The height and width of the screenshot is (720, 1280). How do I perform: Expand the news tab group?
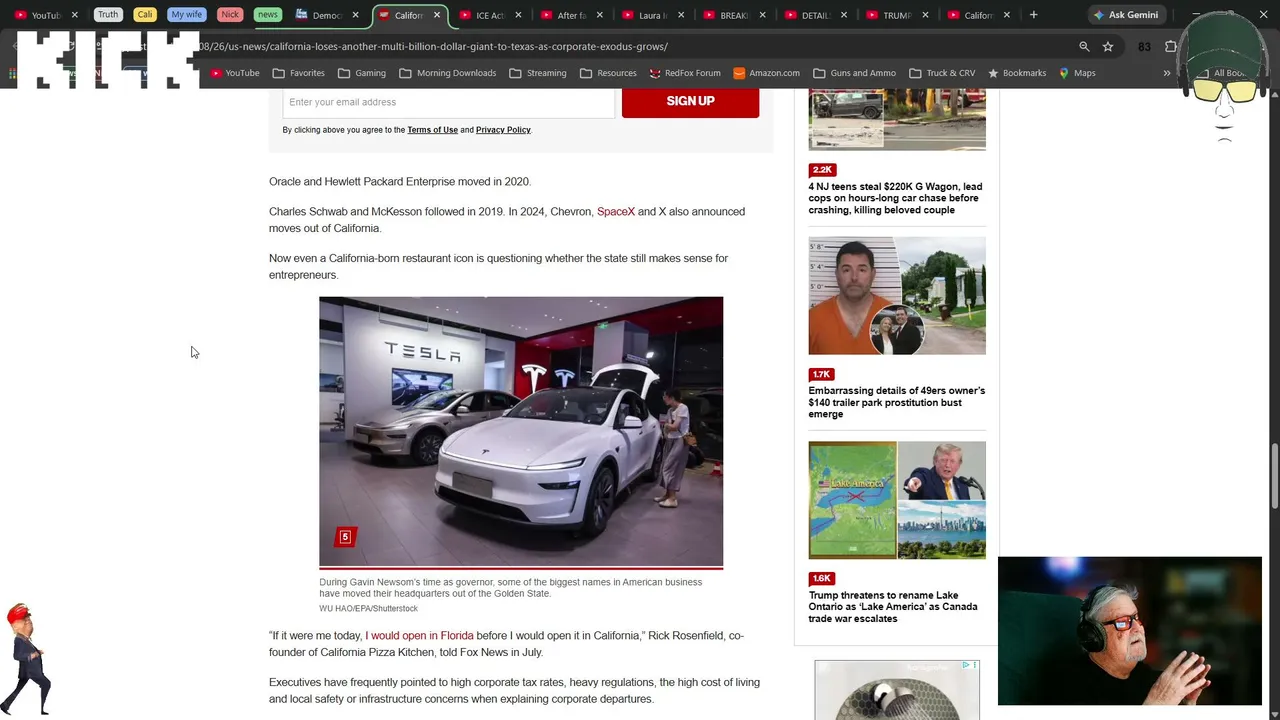(x=267, y=15)
